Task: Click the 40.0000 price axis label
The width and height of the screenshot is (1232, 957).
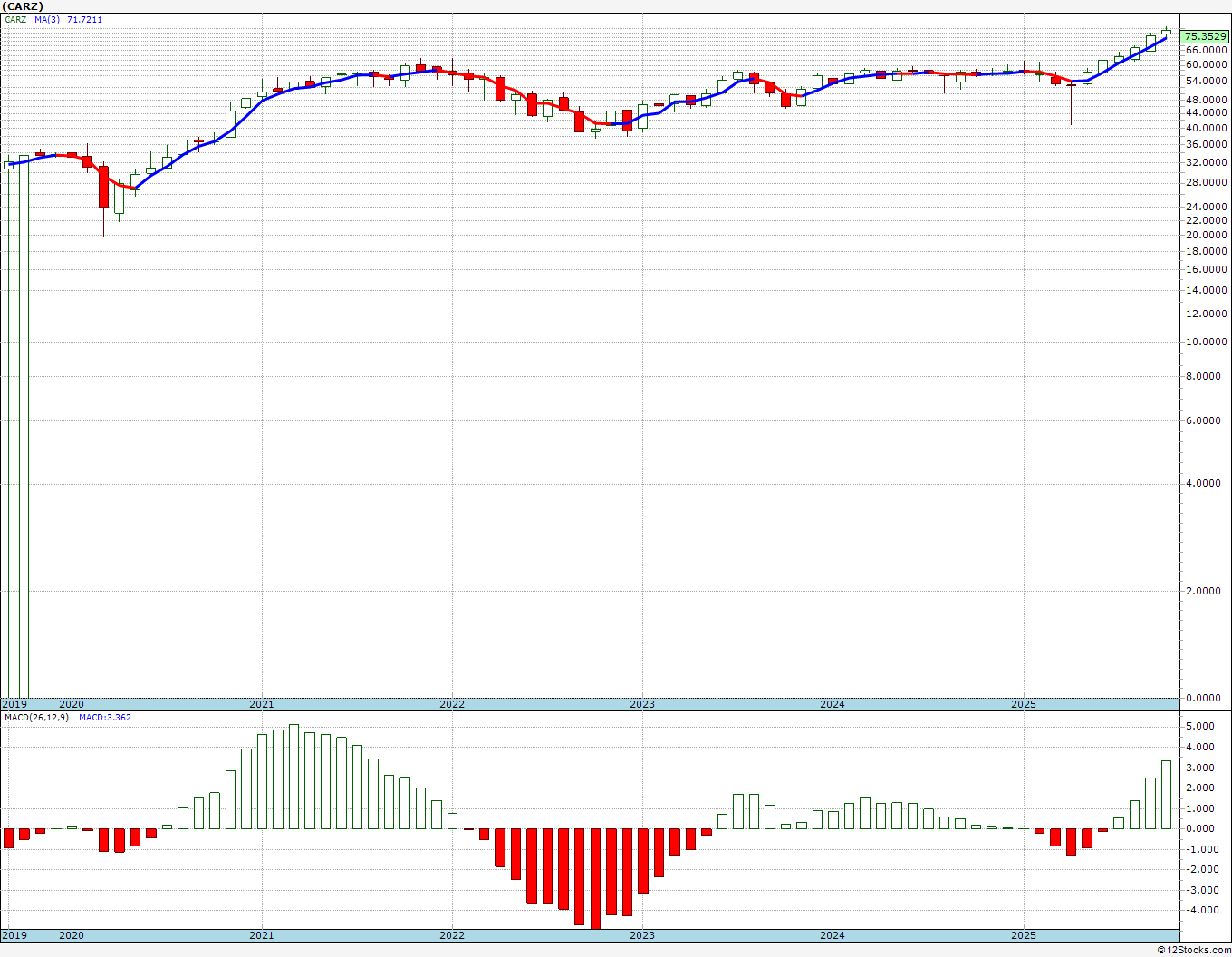Action: pos(1208,127)
